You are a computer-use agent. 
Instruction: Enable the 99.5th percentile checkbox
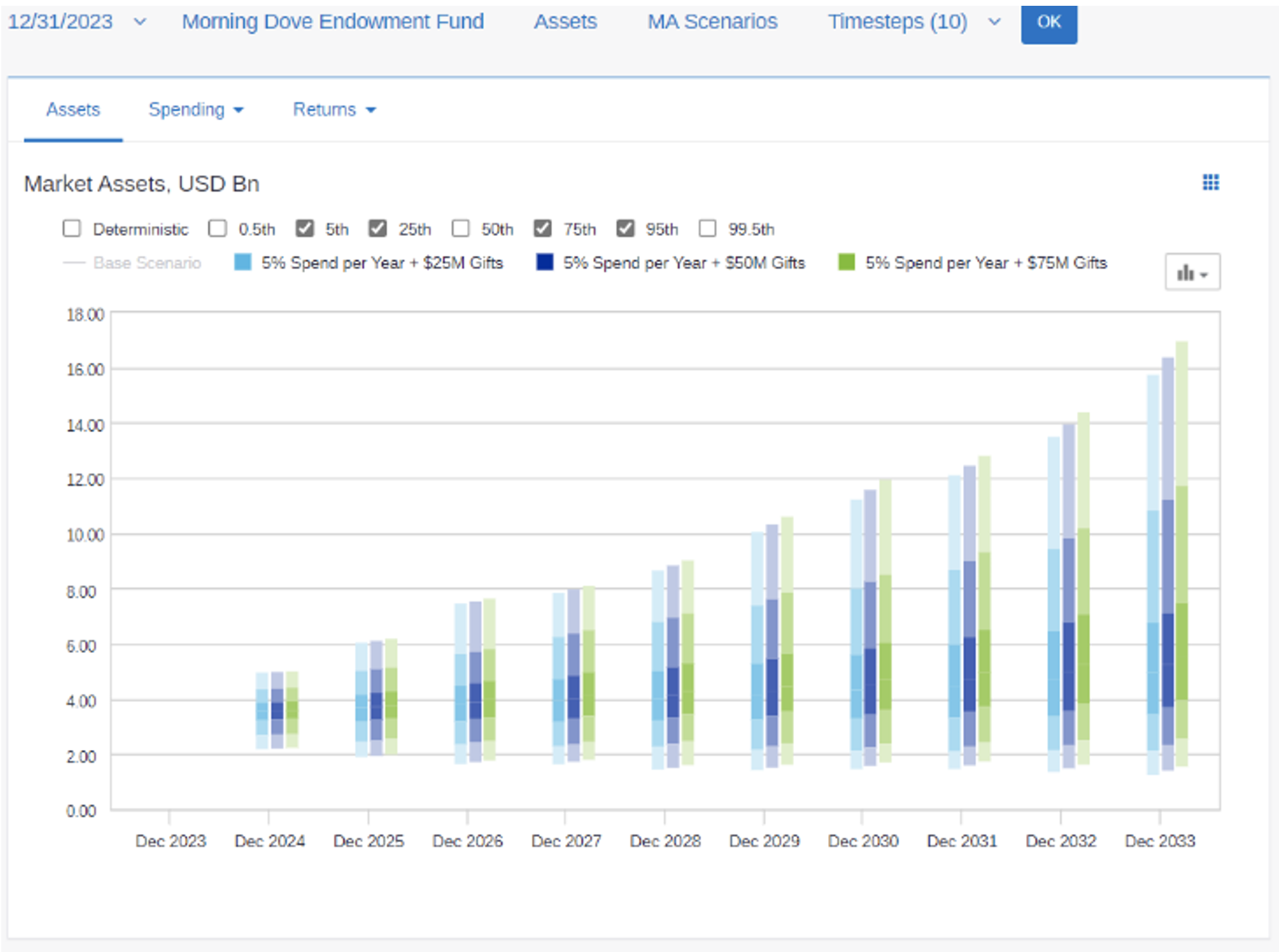(707, 229)
